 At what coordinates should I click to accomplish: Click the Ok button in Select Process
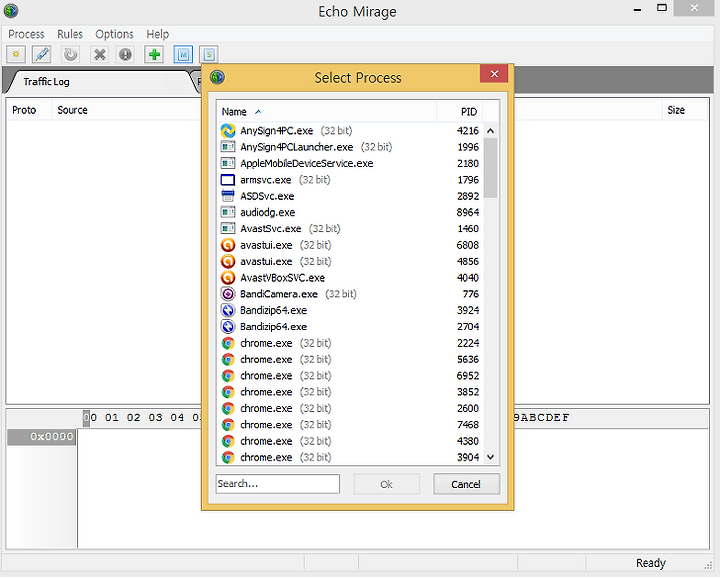pyautogui.click(x=387, y=484)
